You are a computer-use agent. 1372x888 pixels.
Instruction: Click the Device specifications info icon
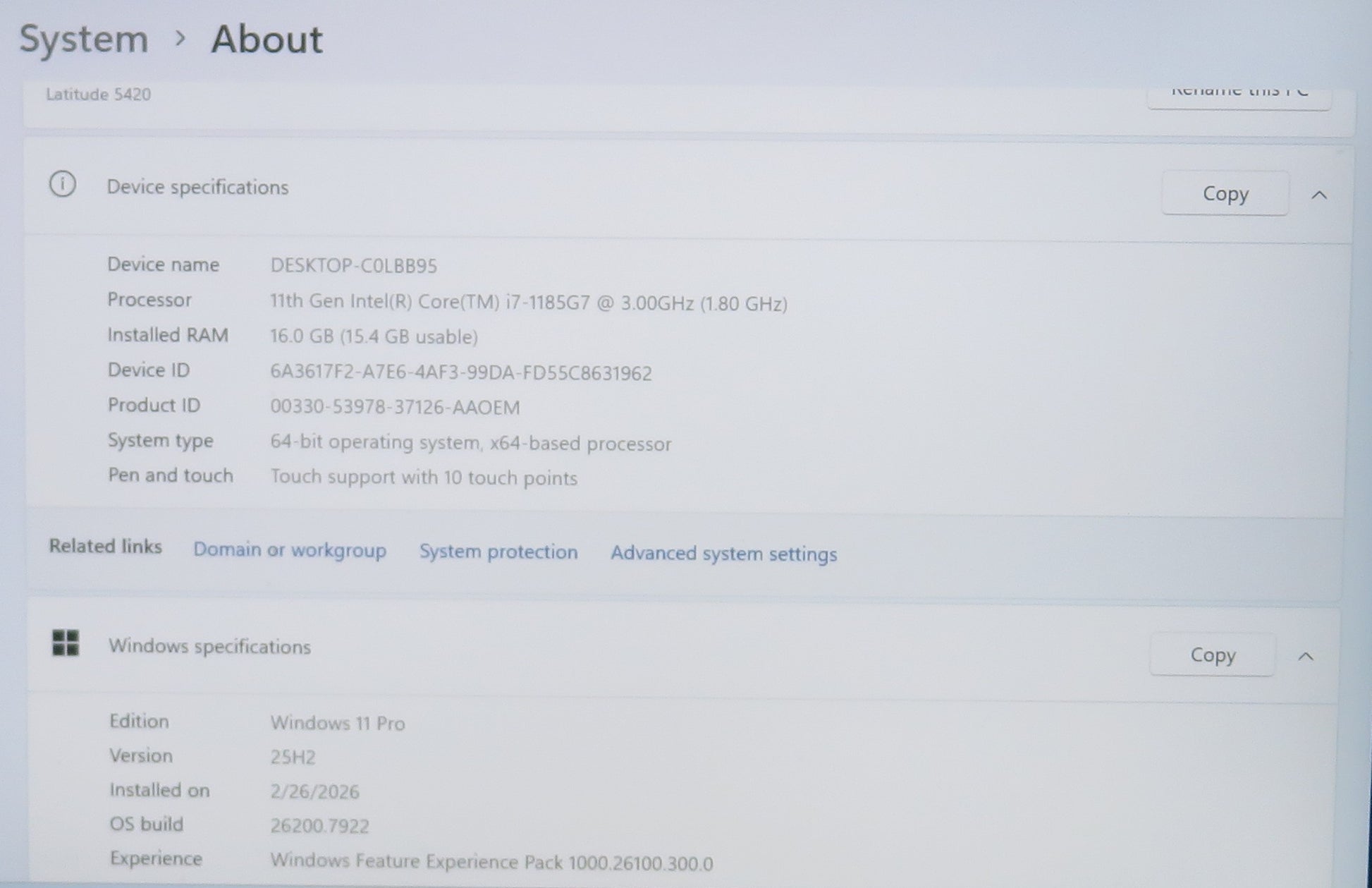(x=63, y=185)
